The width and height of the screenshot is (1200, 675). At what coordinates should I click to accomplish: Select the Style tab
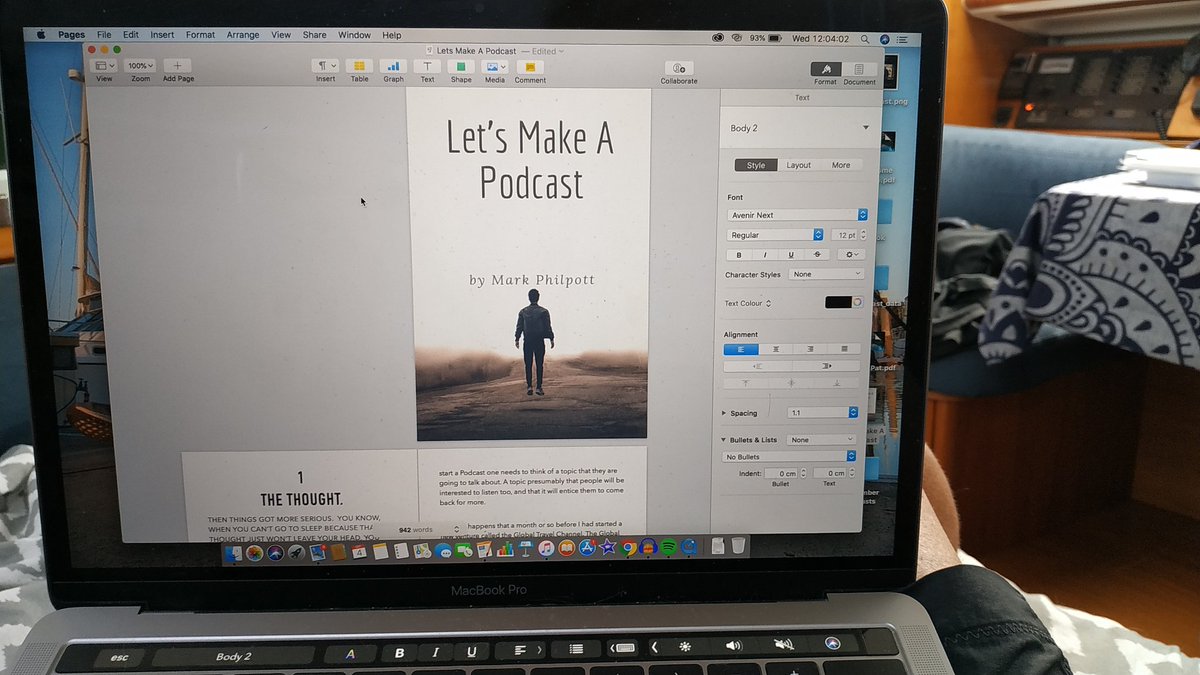(x=756, y=165)
